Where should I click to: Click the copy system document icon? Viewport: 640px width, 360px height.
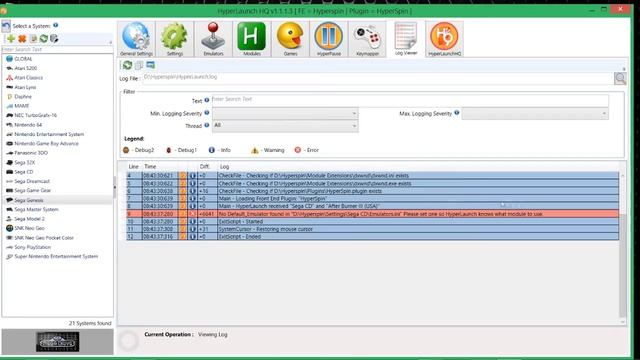click(33, 39)
